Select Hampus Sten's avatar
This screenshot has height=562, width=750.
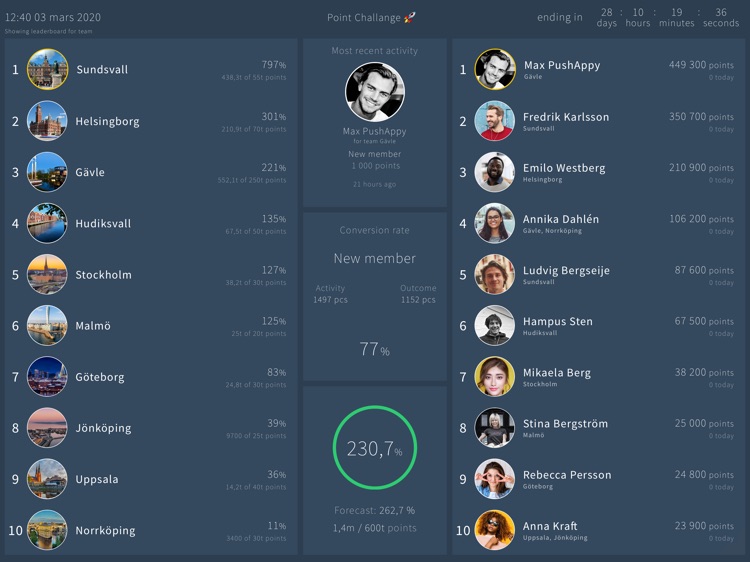495,326
